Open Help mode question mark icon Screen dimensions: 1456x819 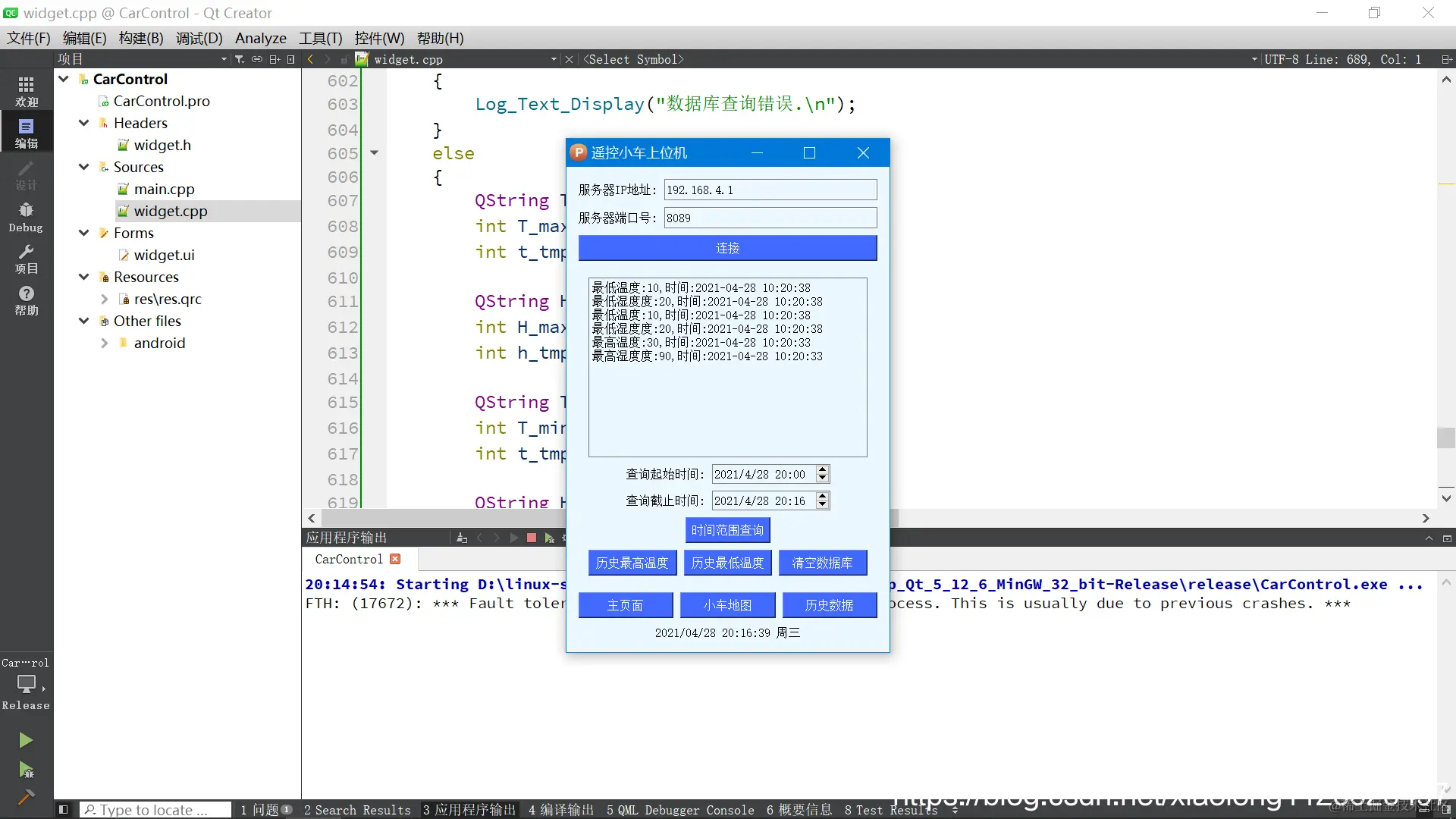[x=26, y=300]
